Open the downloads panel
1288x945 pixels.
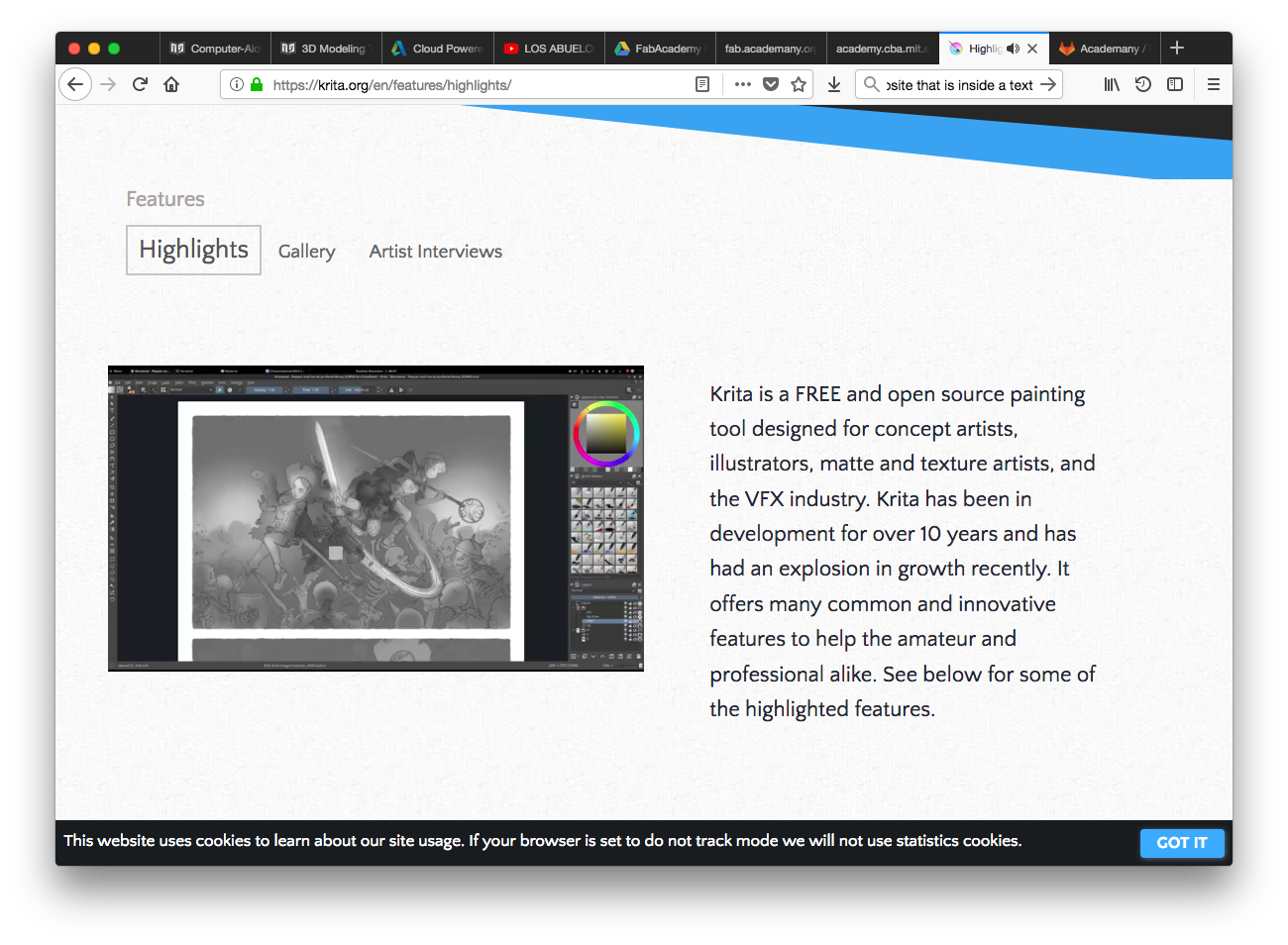[834, 85]
